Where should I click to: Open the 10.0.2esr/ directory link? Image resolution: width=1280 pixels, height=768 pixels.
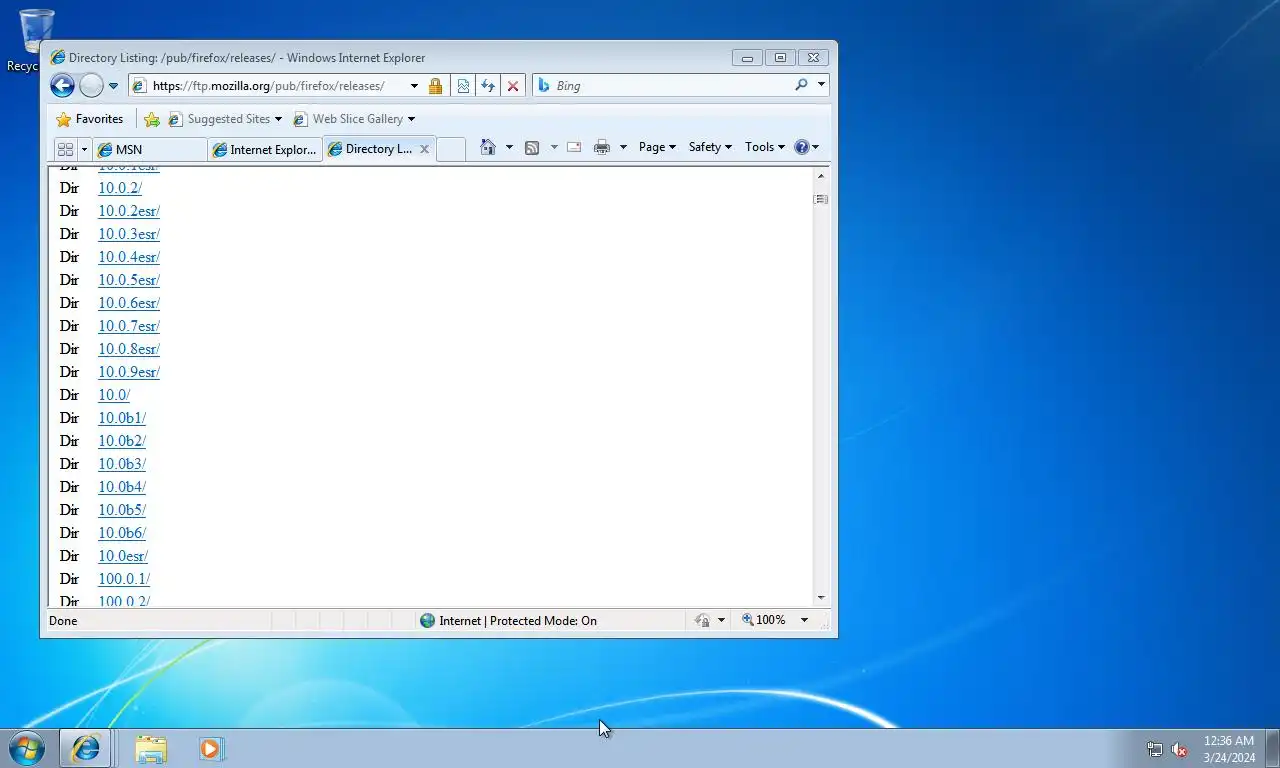click(129, 211)
